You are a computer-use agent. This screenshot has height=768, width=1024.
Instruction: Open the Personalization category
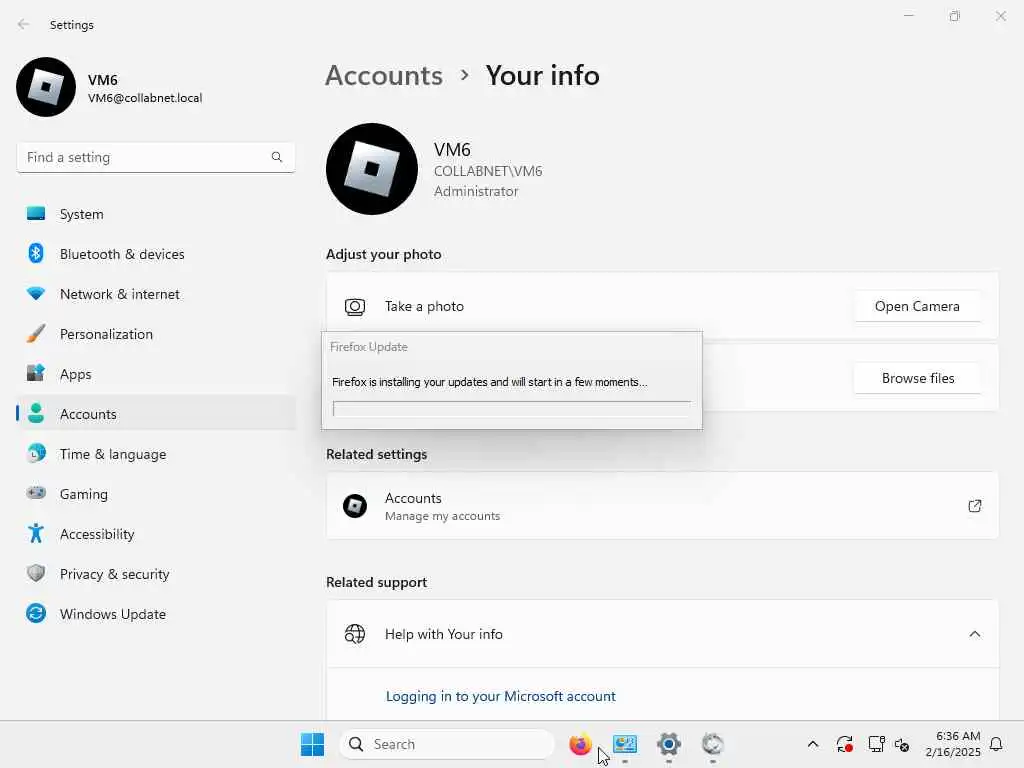click(156, 334)
